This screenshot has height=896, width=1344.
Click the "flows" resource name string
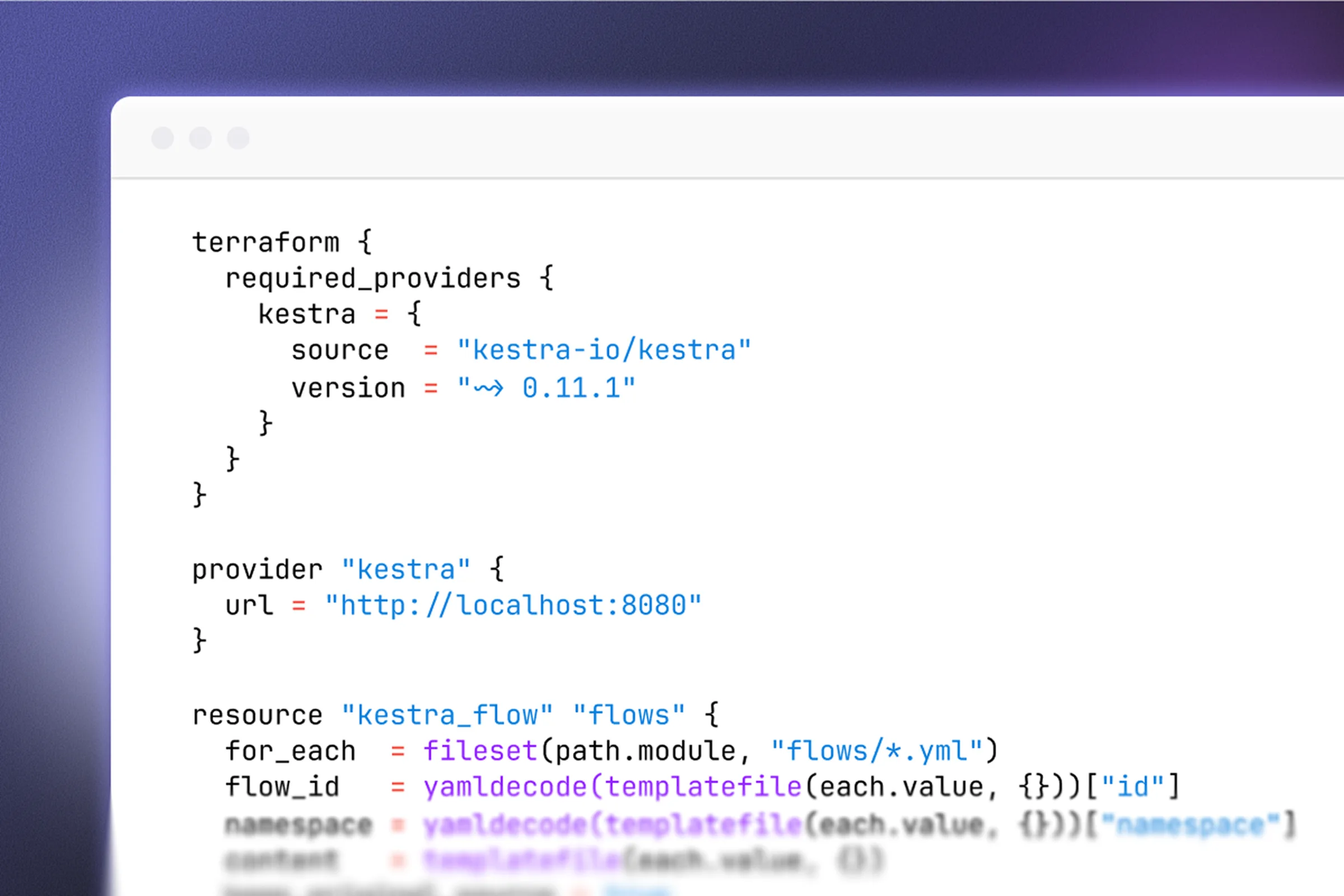tap(628, 715)
